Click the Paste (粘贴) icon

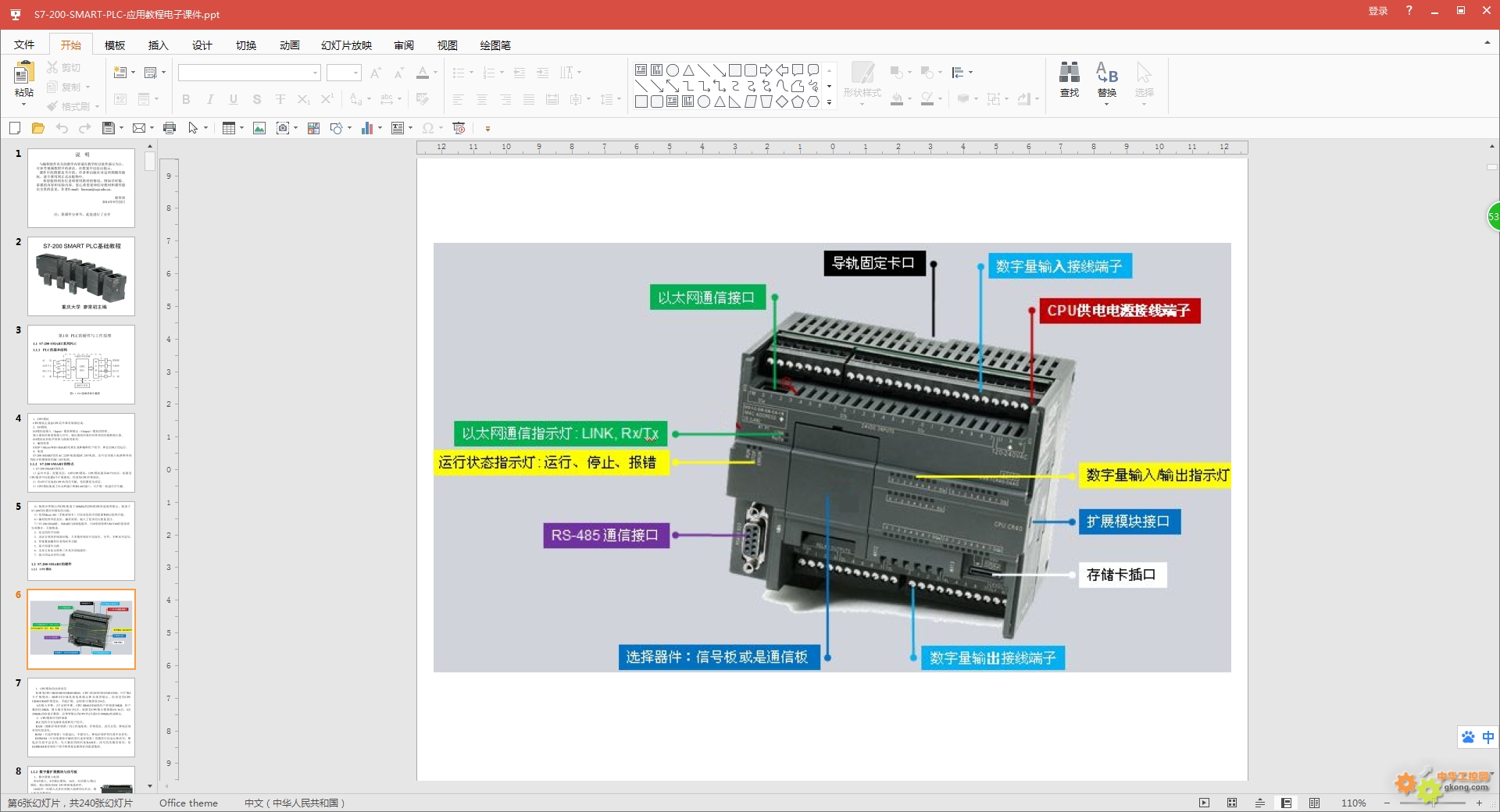(x=23, y=73)
